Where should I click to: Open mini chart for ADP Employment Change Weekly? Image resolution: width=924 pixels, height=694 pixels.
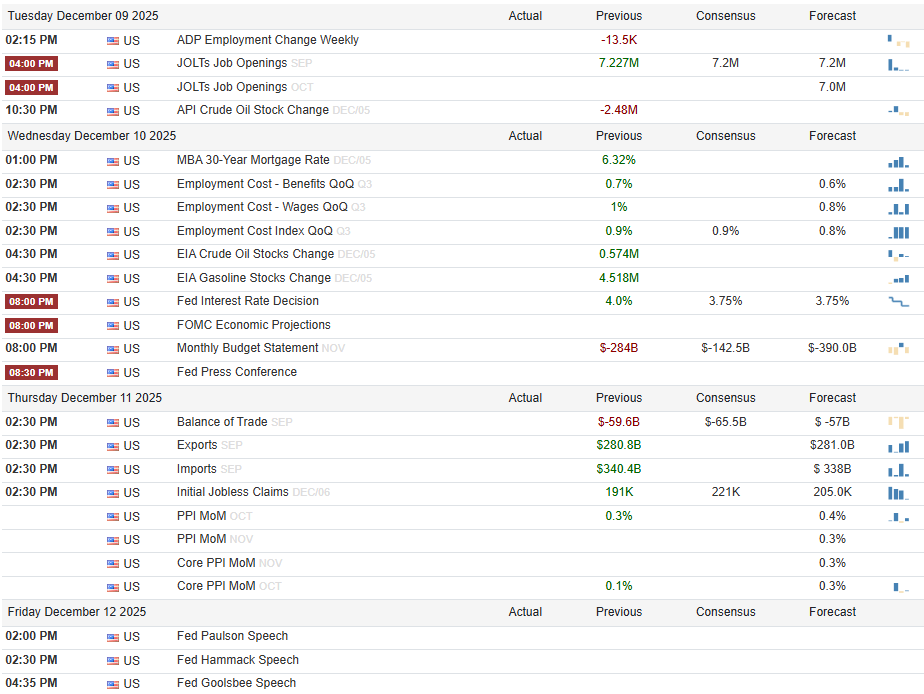pyautogui.click(x=898, y=41)
